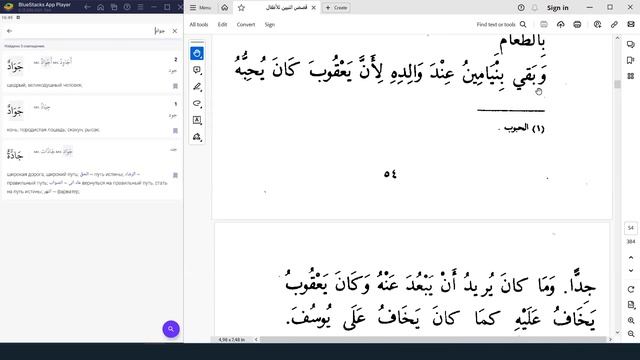Open BlueStacks help icon
This screenshot has height=360, width=640.
(127, 7)
